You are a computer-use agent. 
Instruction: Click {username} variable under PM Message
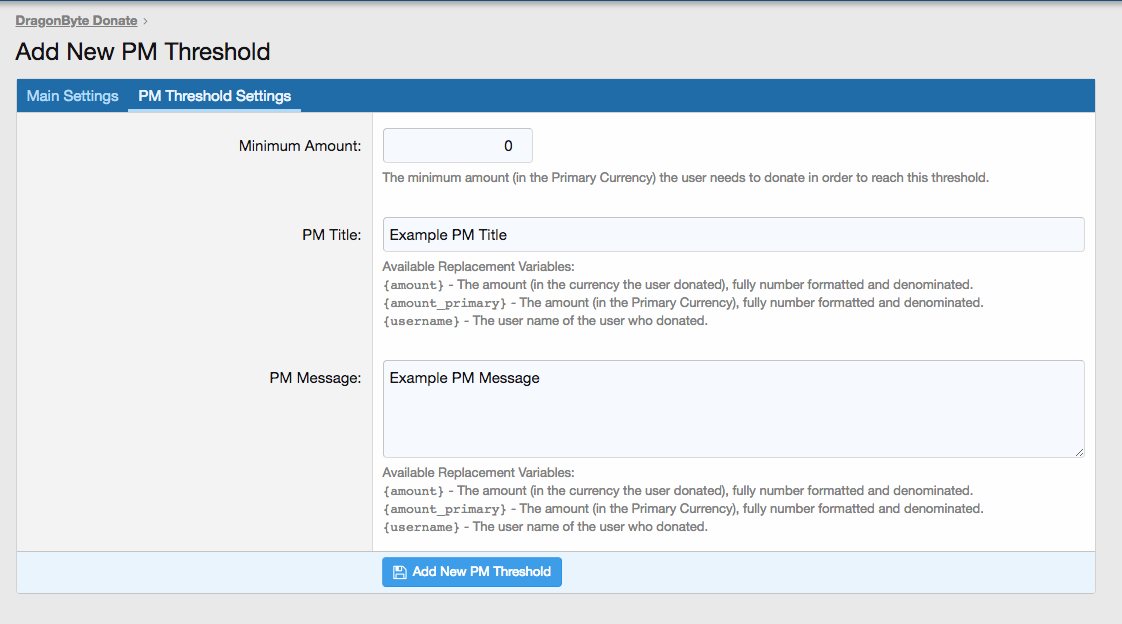421,527
